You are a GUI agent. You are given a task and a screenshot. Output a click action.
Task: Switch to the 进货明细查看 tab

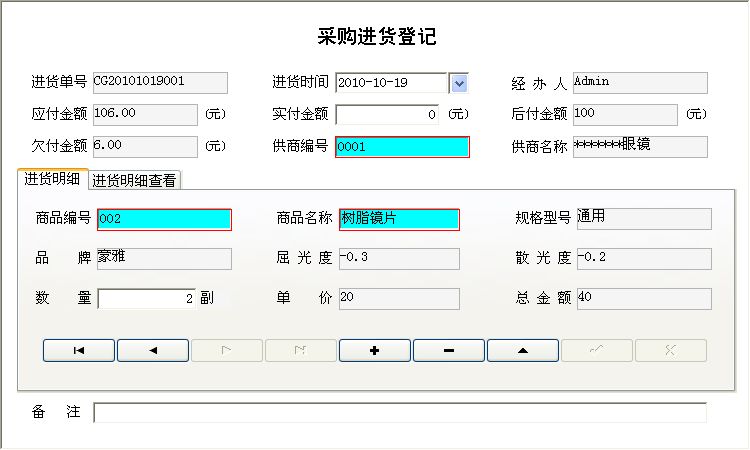coord(135,181)
